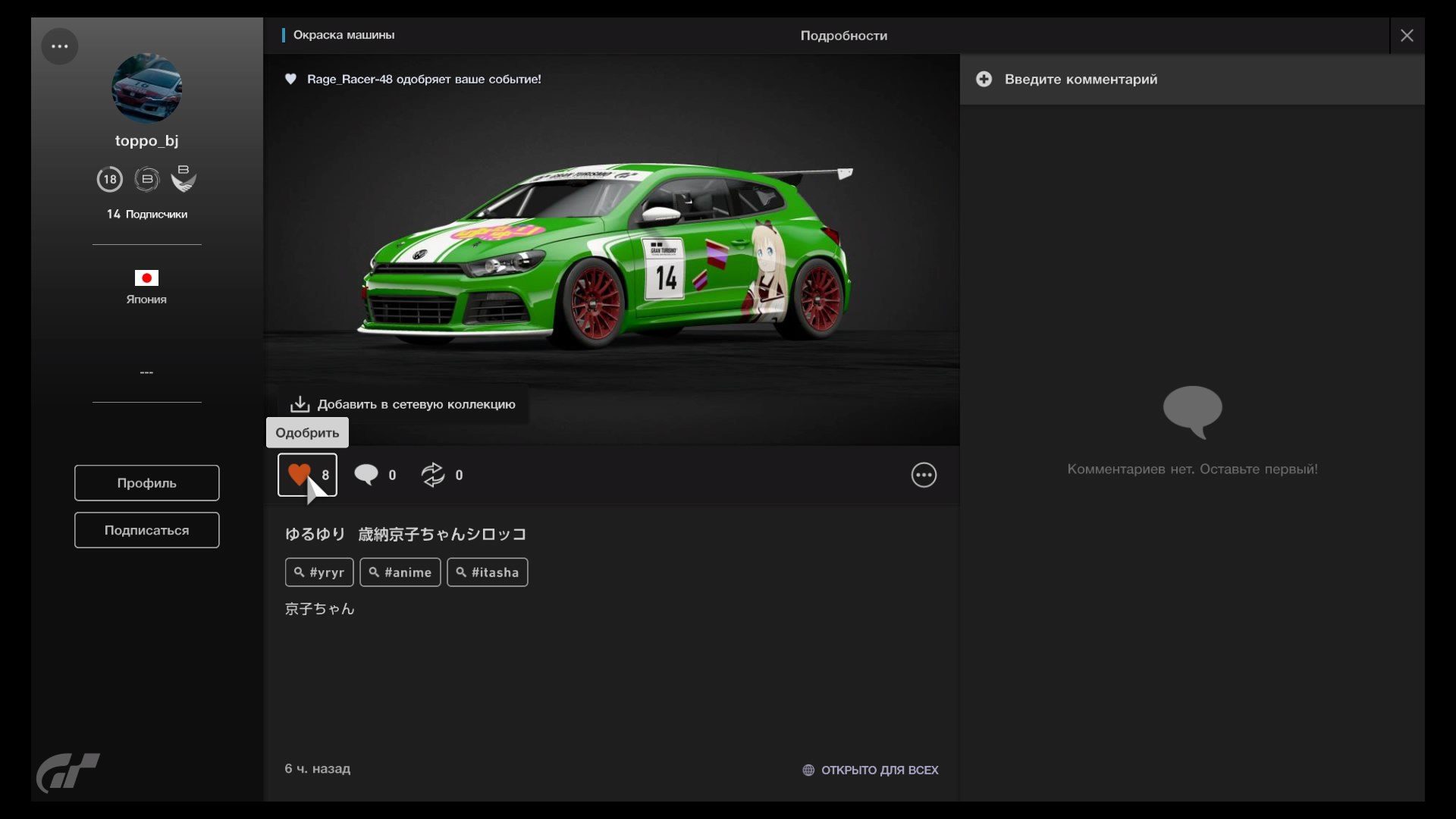Like the livery with the heart button
The height and width of the screenshot is (819, 1456).
coord(307,475)
